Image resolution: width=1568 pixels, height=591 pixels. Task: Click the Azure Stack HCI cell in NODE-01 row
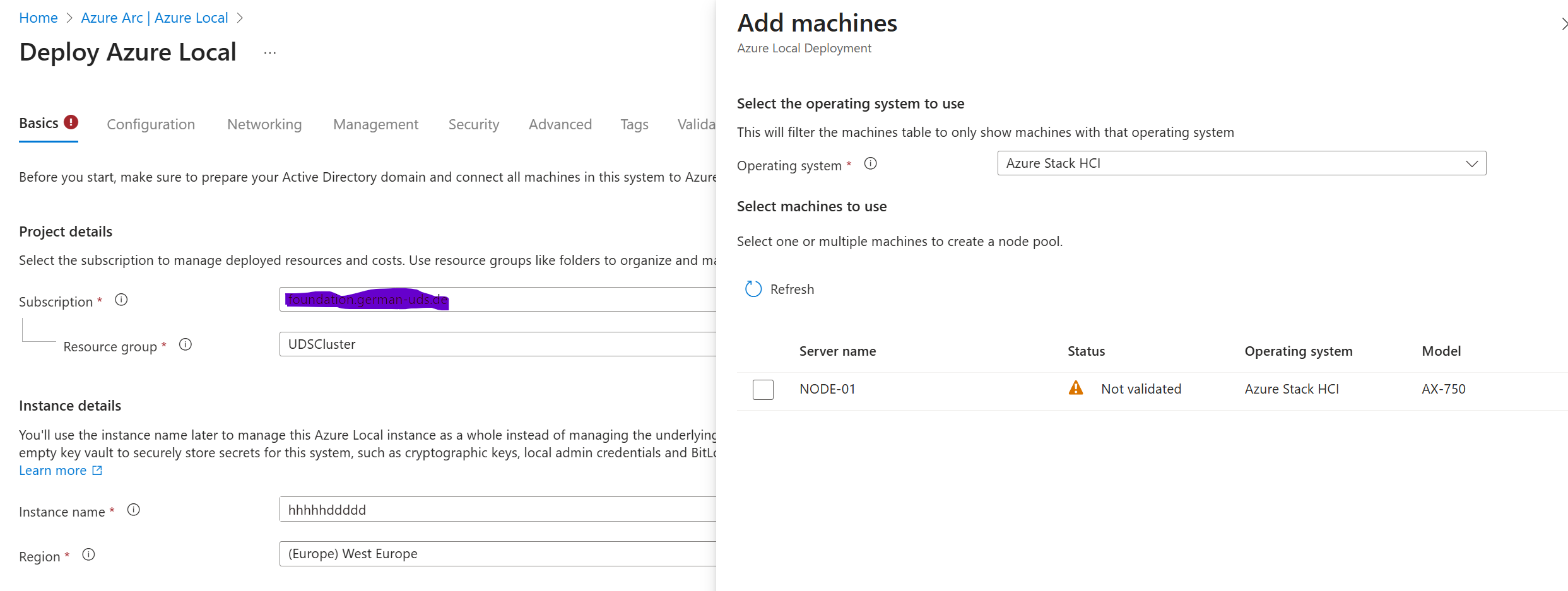1292,389
